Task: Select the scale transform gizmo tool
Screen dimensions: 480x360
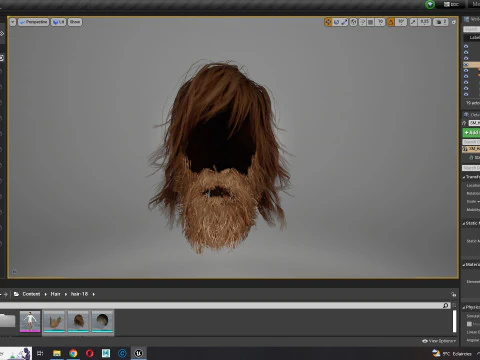Action: (344, 22)
